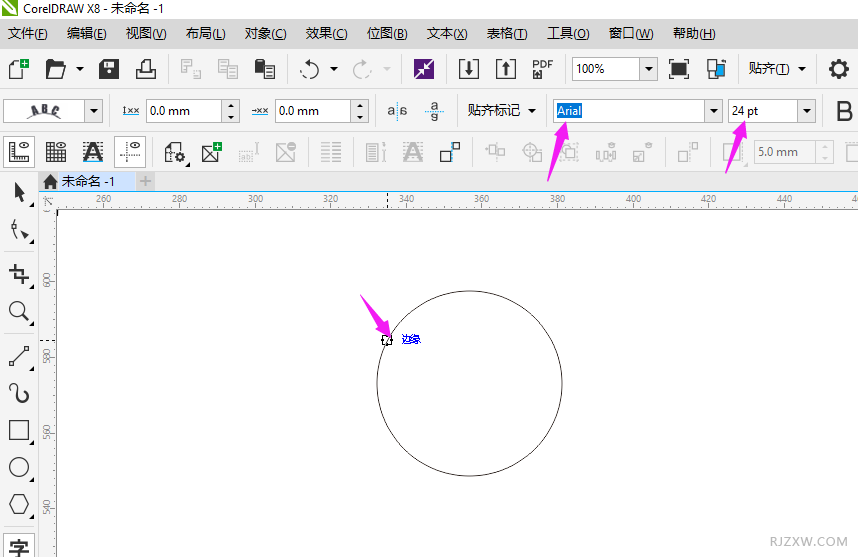The width and height of the screenshot is (858, 557).
Task: Pick the Ellipse tool
Action: point(19,467)
